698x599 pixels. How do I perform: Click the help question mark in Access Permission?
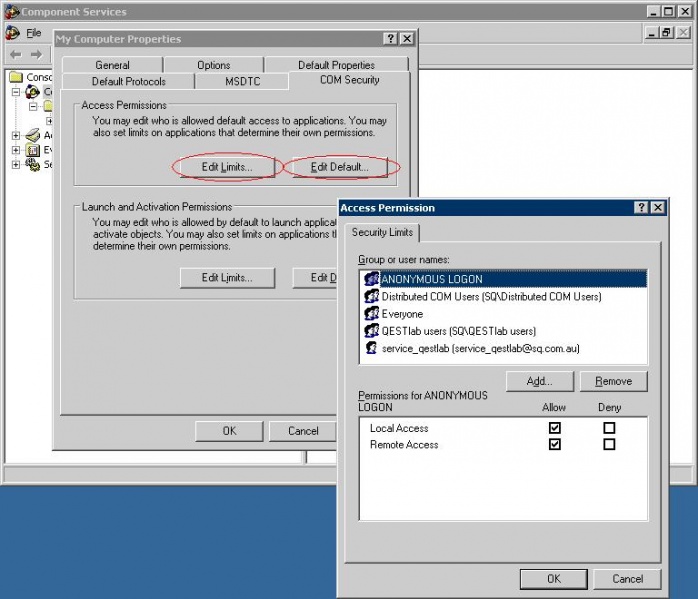click(640, 207)
